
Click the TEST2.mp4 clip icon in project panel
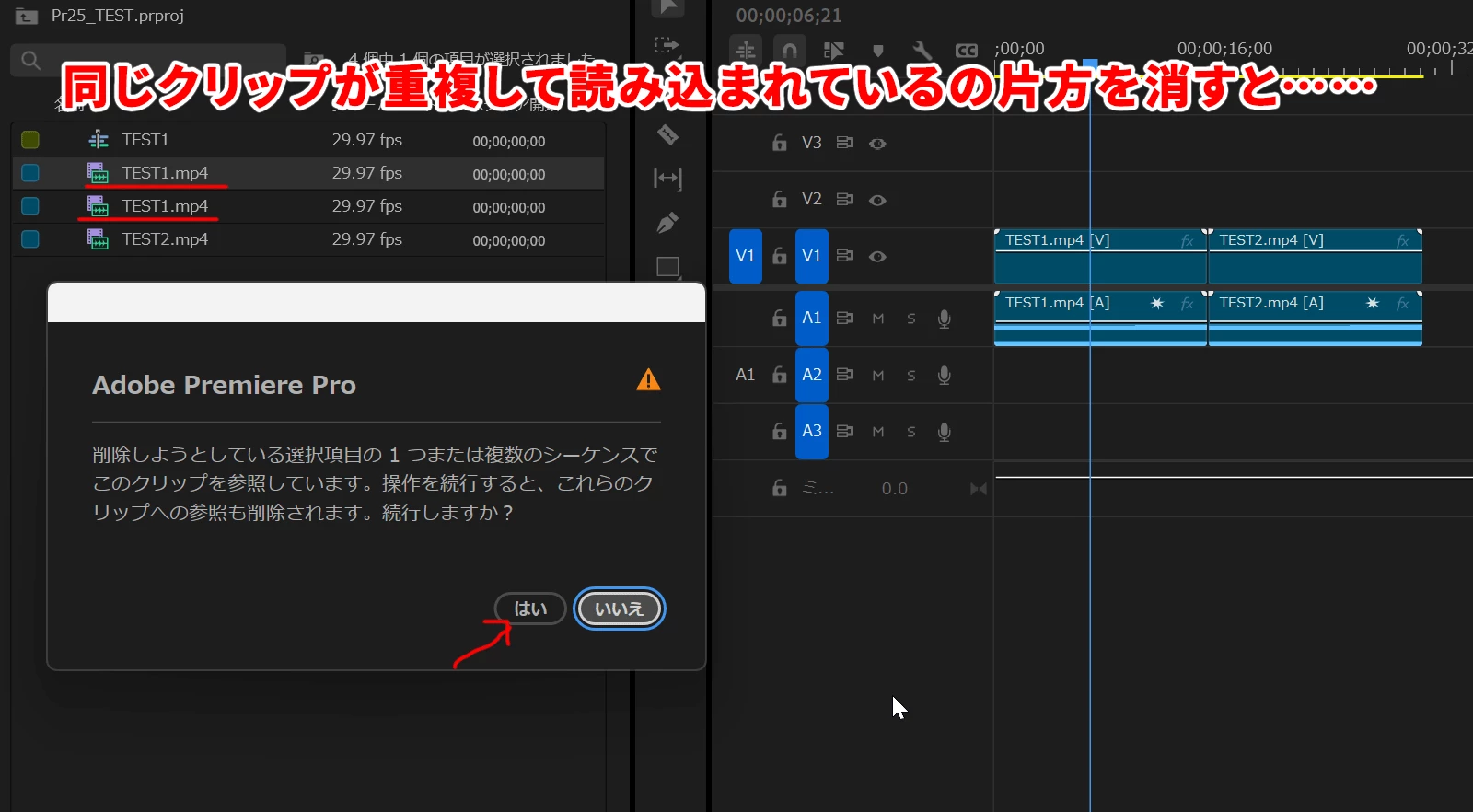98,239
